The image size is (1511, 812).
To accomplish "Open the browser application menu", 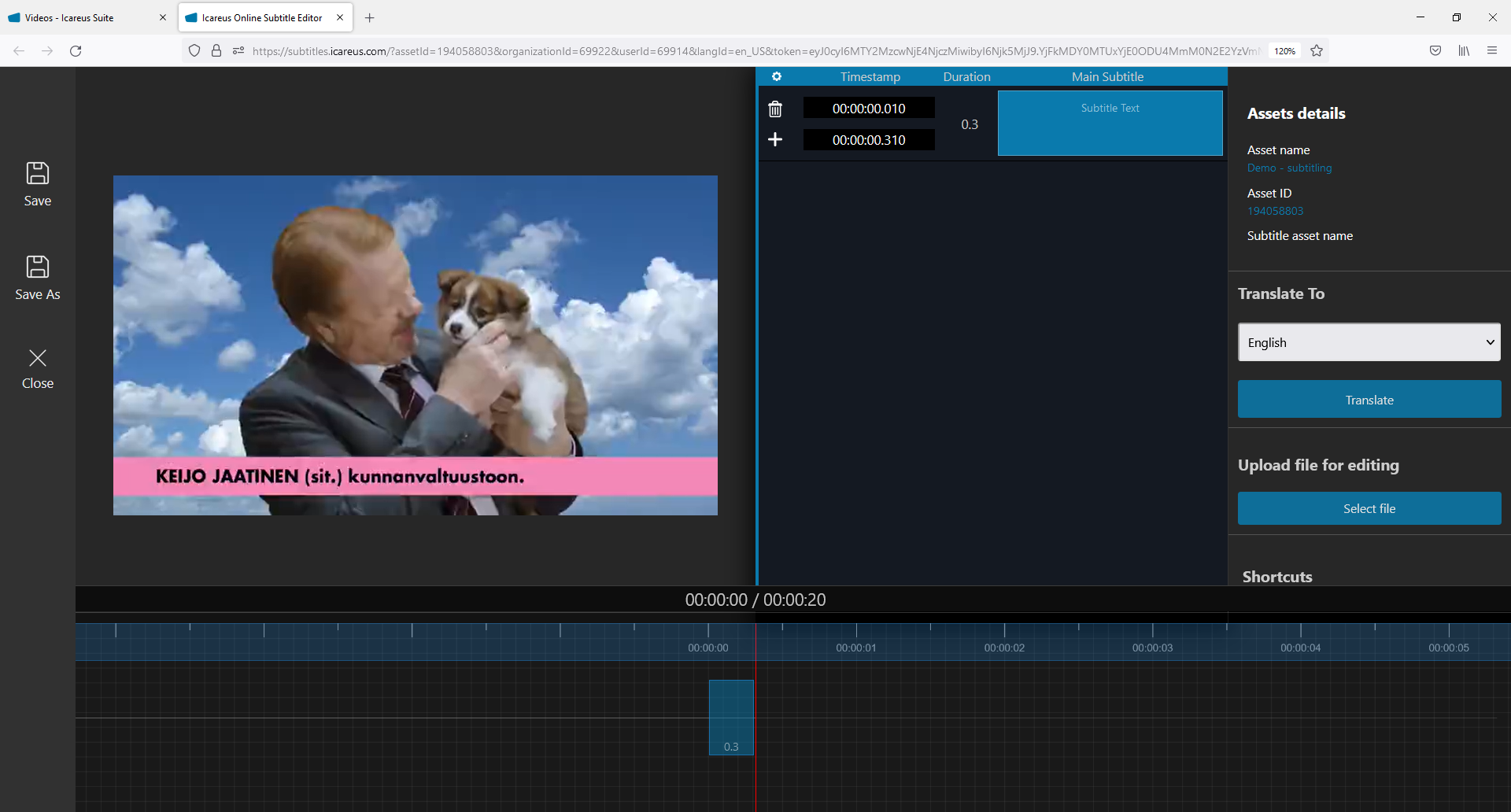I will click(x=1492, y=51).
